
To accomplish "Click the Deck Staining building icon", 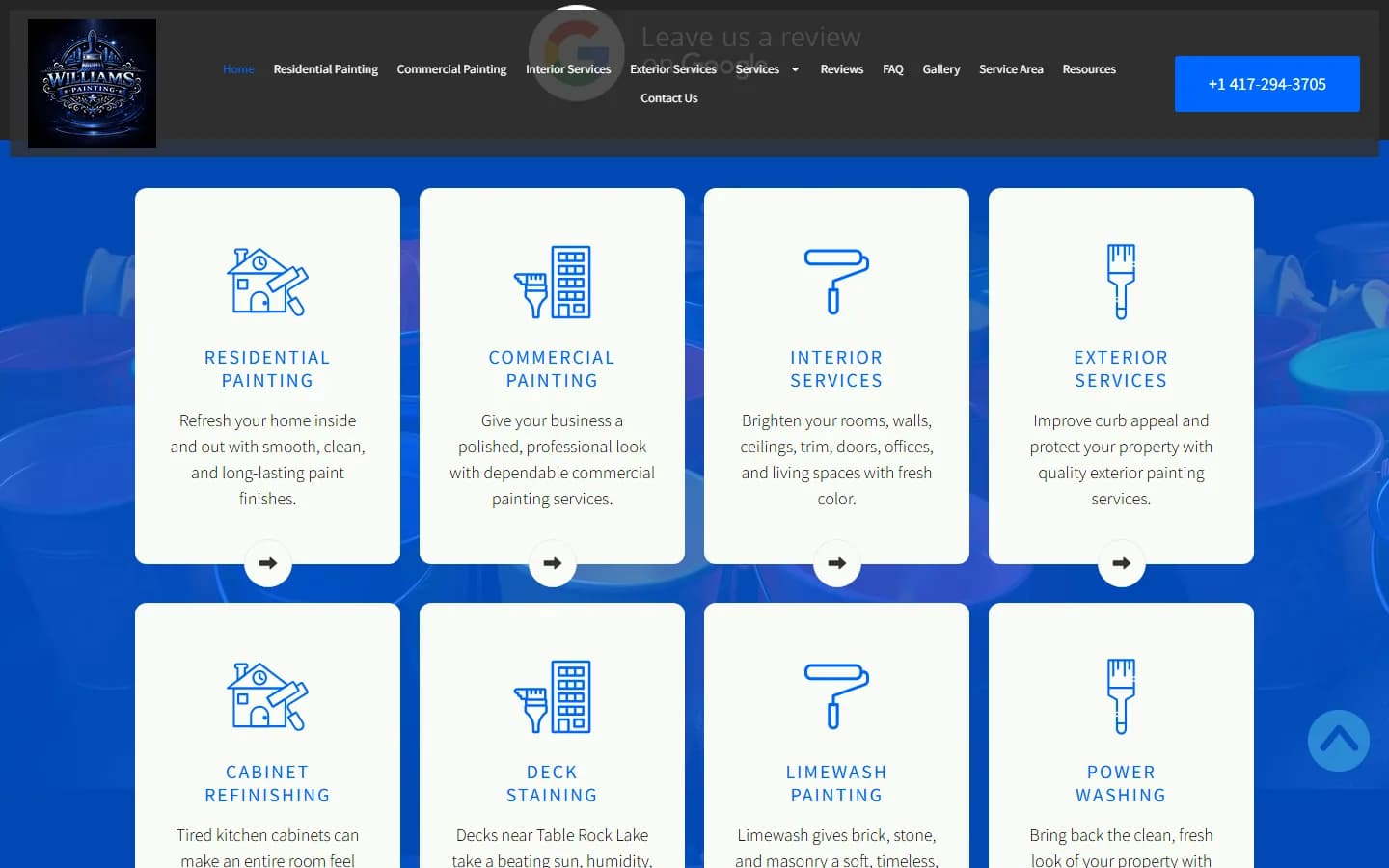I will pos(552,695).
